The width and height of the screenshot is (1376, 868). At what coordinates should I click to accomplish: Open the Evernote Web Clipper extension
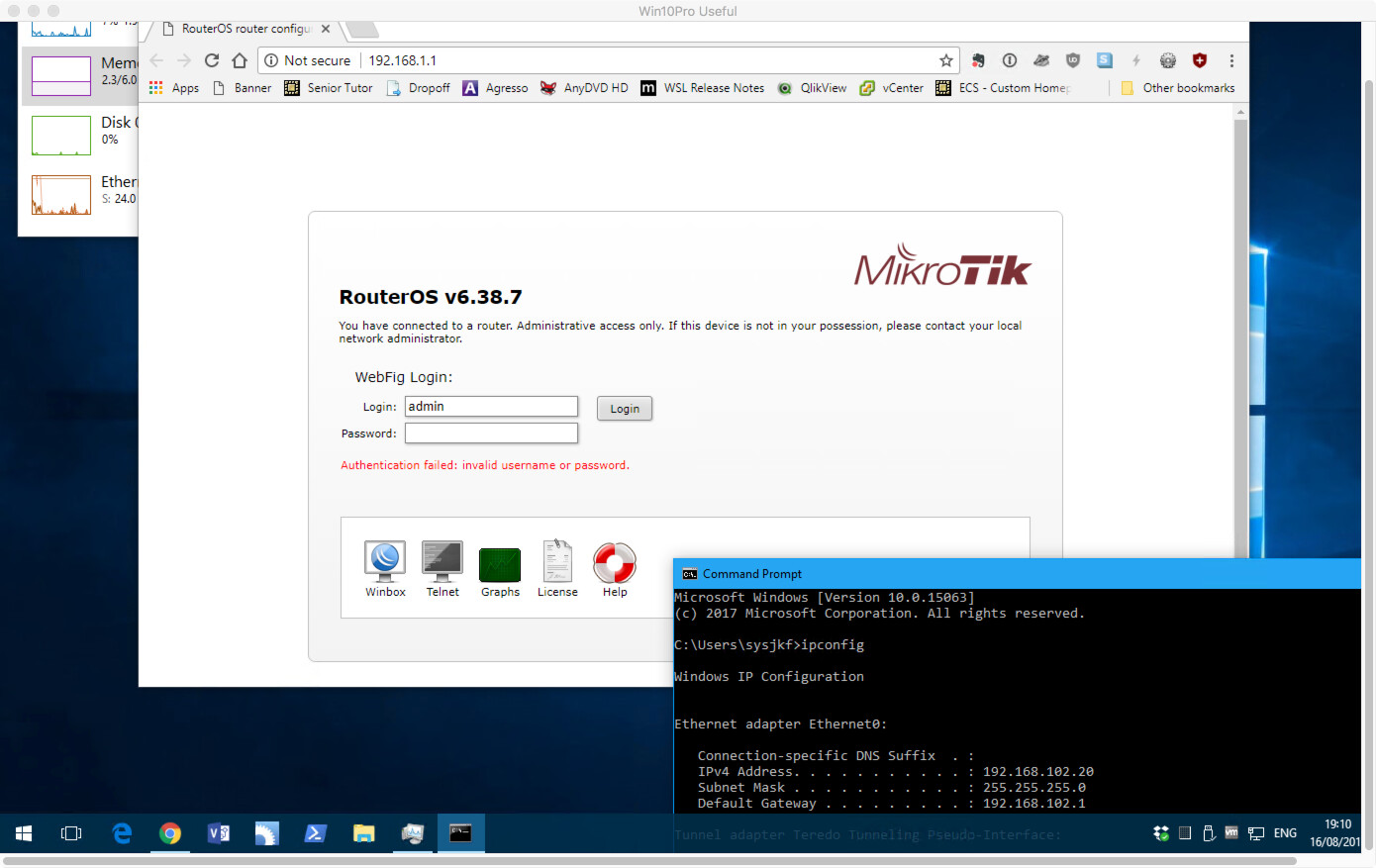[x=978, y=60]
